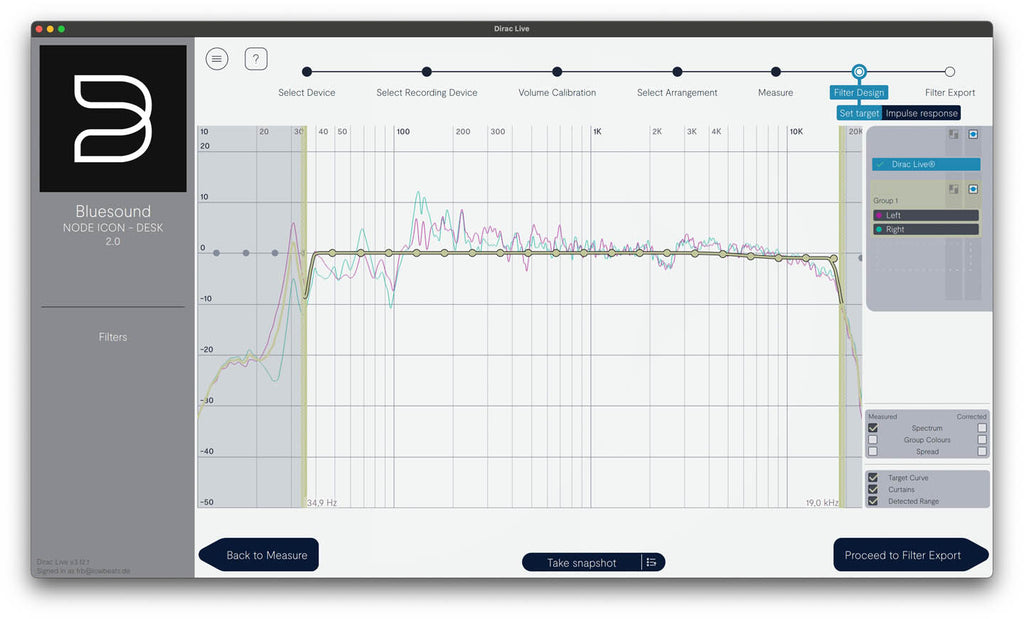Select the Dirac Live filter entry
Image resolution: width=1024 pixels, height=619 pixels.
tap(926, 164)
